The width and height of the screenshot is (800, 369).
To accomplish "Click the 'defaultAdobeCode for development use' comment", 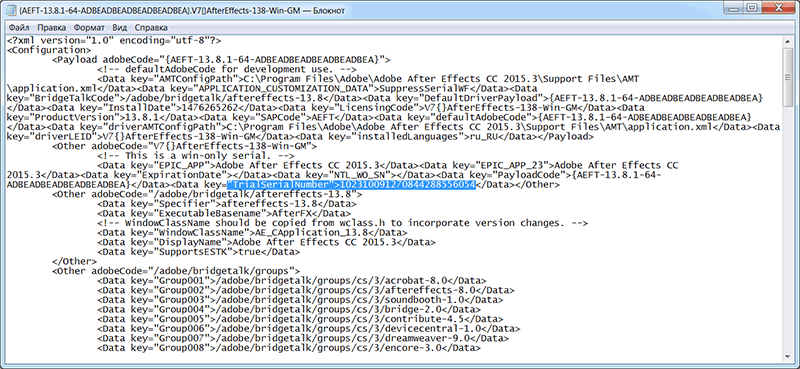I will tap(227, 69).
